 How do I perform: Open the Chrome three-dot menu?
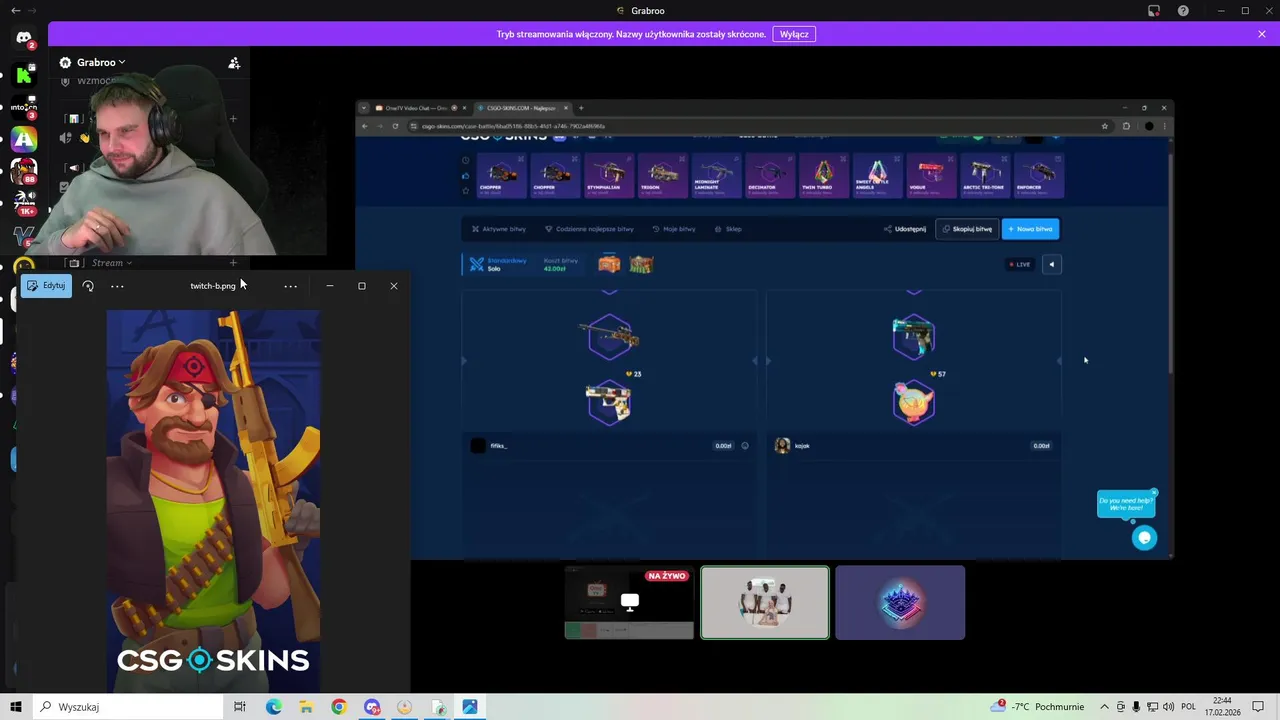[x=1164, y=126]
